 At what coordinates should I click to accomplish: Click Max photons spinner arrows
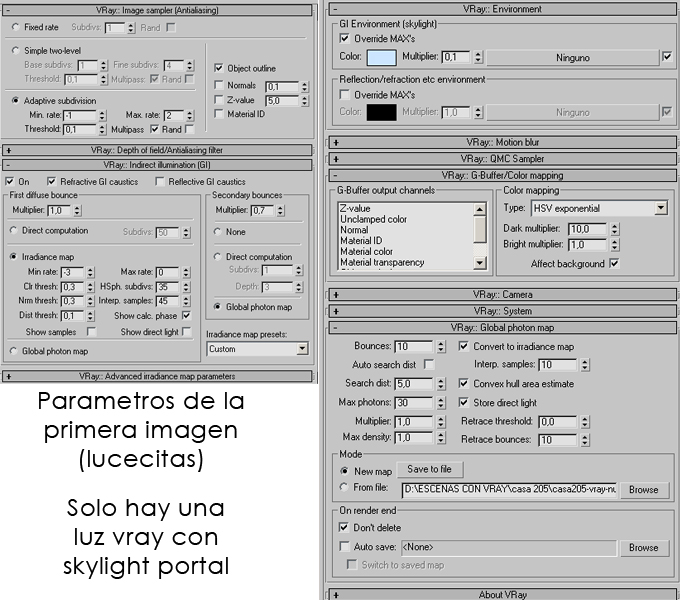[x=441, y=403]
